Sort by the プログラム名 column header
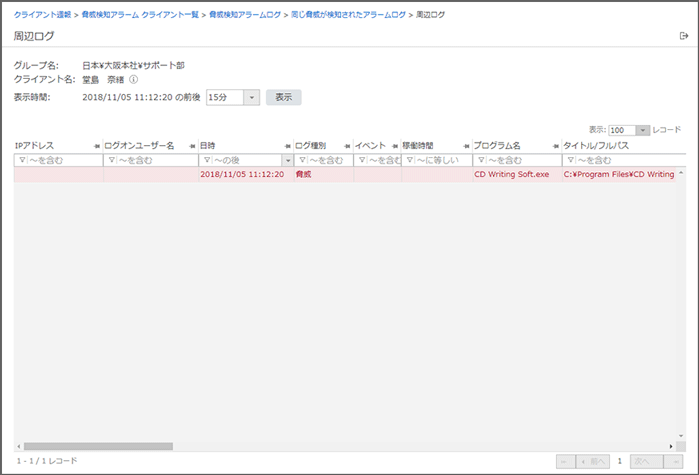This screenshot has height=475, width=699. tap(497, 146)
